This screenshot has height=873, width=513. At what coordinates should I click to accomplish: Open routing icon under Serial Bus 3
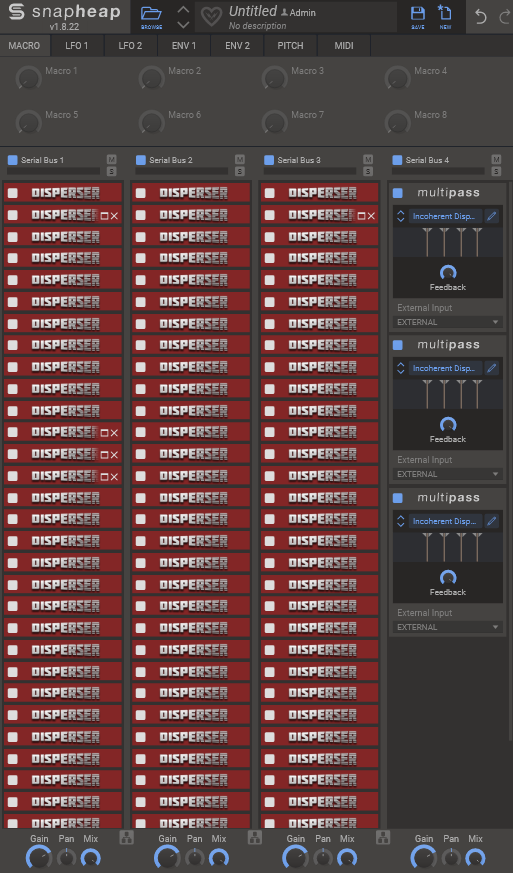pos(383,837)
